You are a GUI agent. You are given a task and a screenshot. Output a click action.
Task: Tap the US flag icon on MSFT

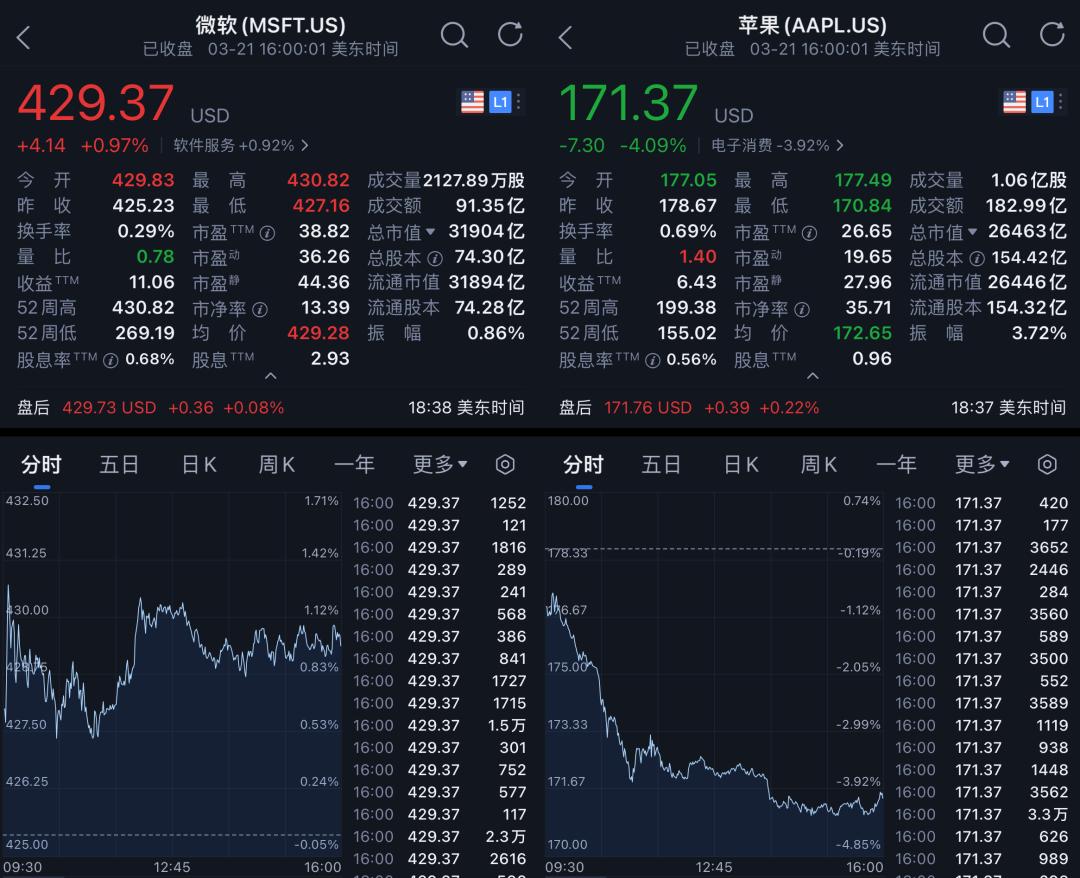(x=472, y=102)
